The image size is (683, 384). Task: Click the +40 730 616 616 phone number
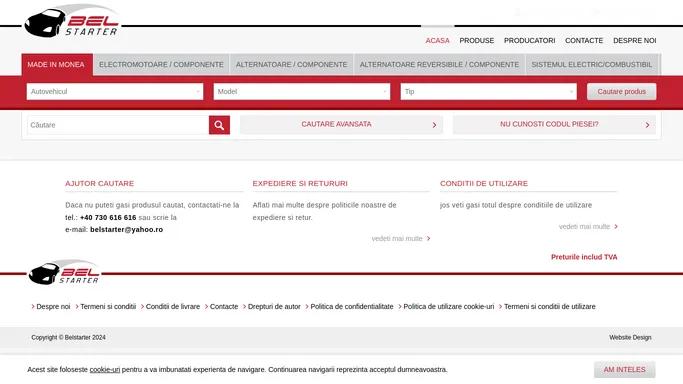(108, 217)
